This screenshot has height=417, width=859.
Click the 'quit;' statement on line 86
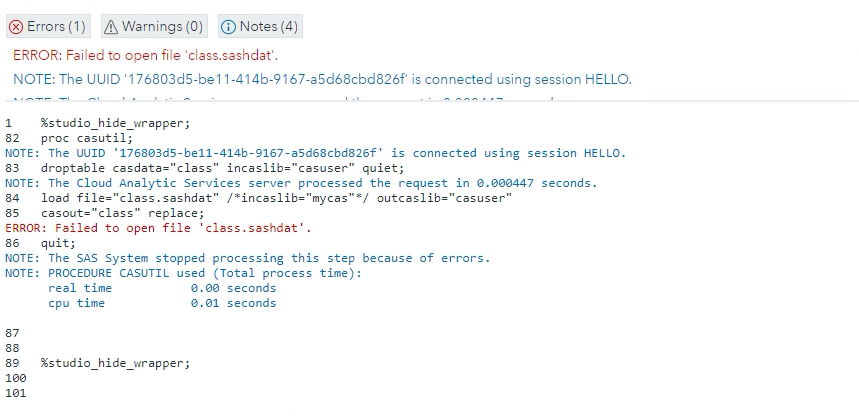click(x=58, y=243)
